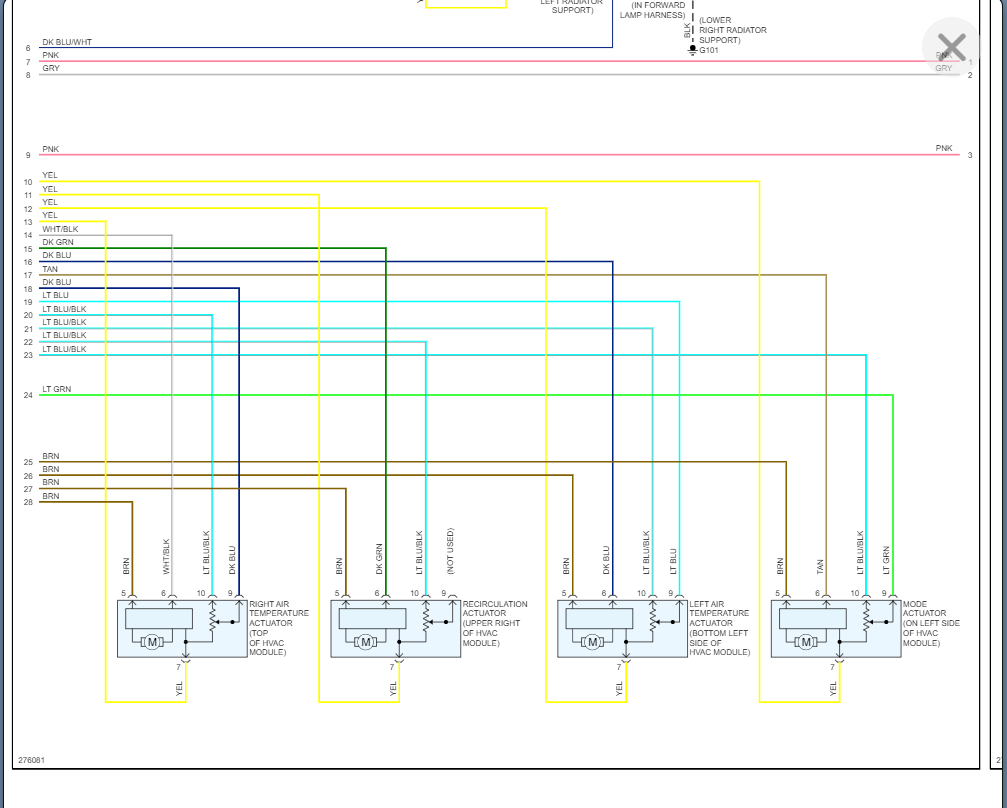Click the NOT USED pin label on Recirculation Actuator

pos(450,551)
